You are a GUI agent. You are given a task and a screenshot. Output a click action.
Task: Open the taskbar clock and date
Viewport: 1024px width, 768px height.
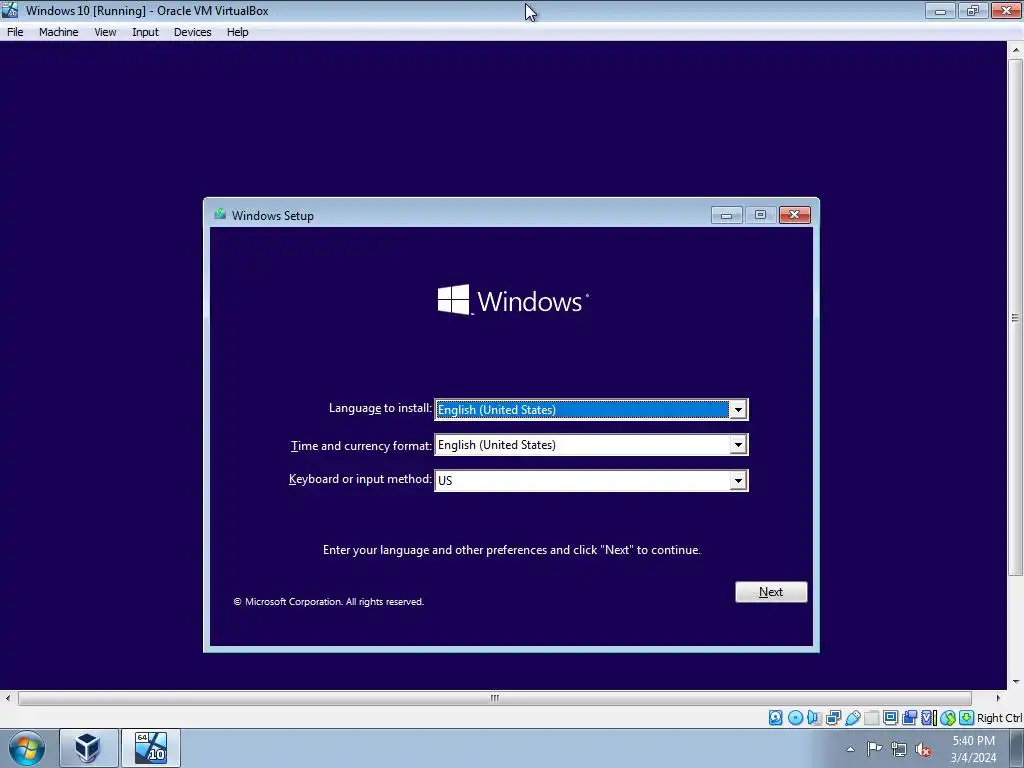coord(973,749)
